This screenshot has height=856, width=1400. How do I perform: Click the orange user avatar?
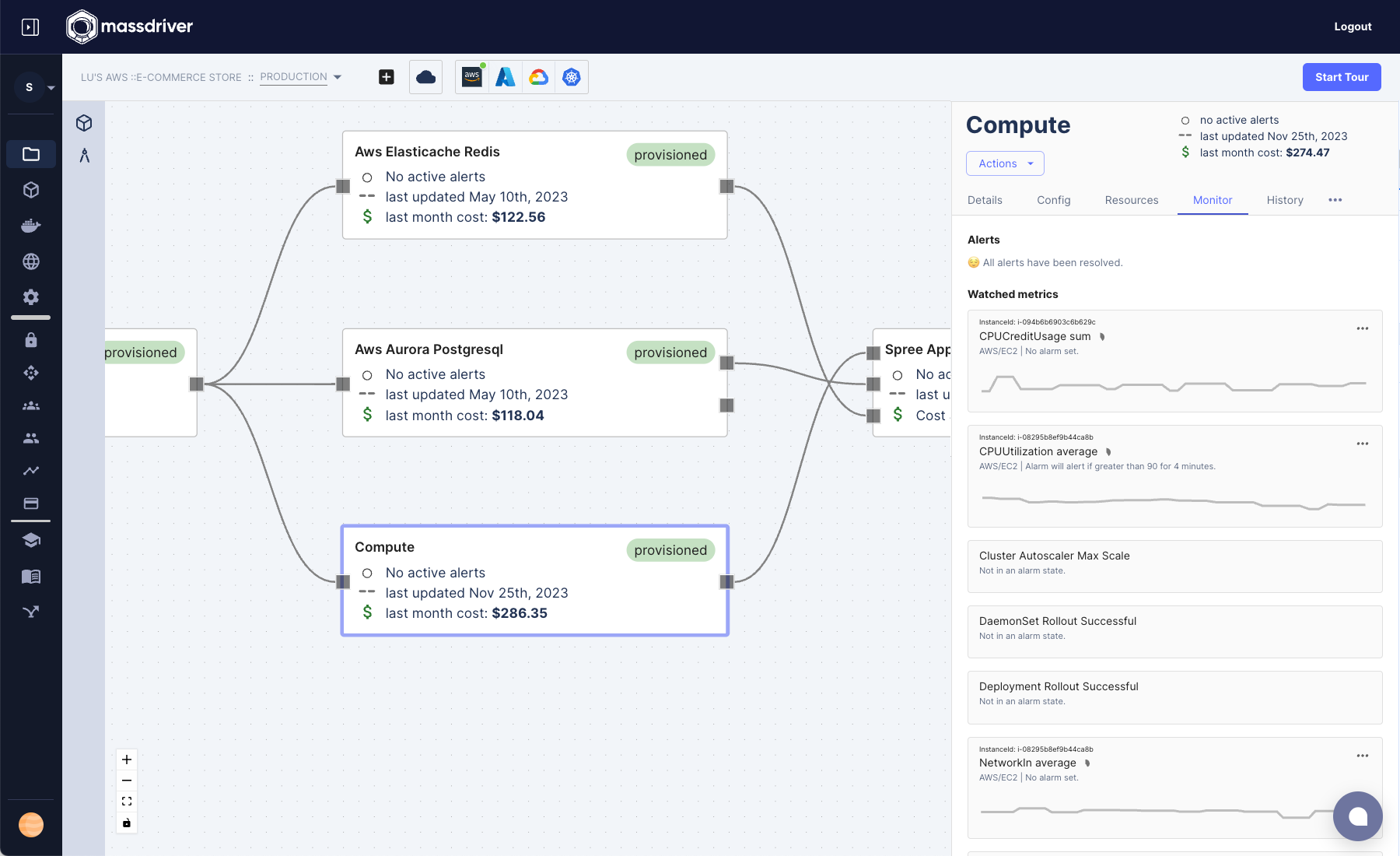(x=31, y=825)
